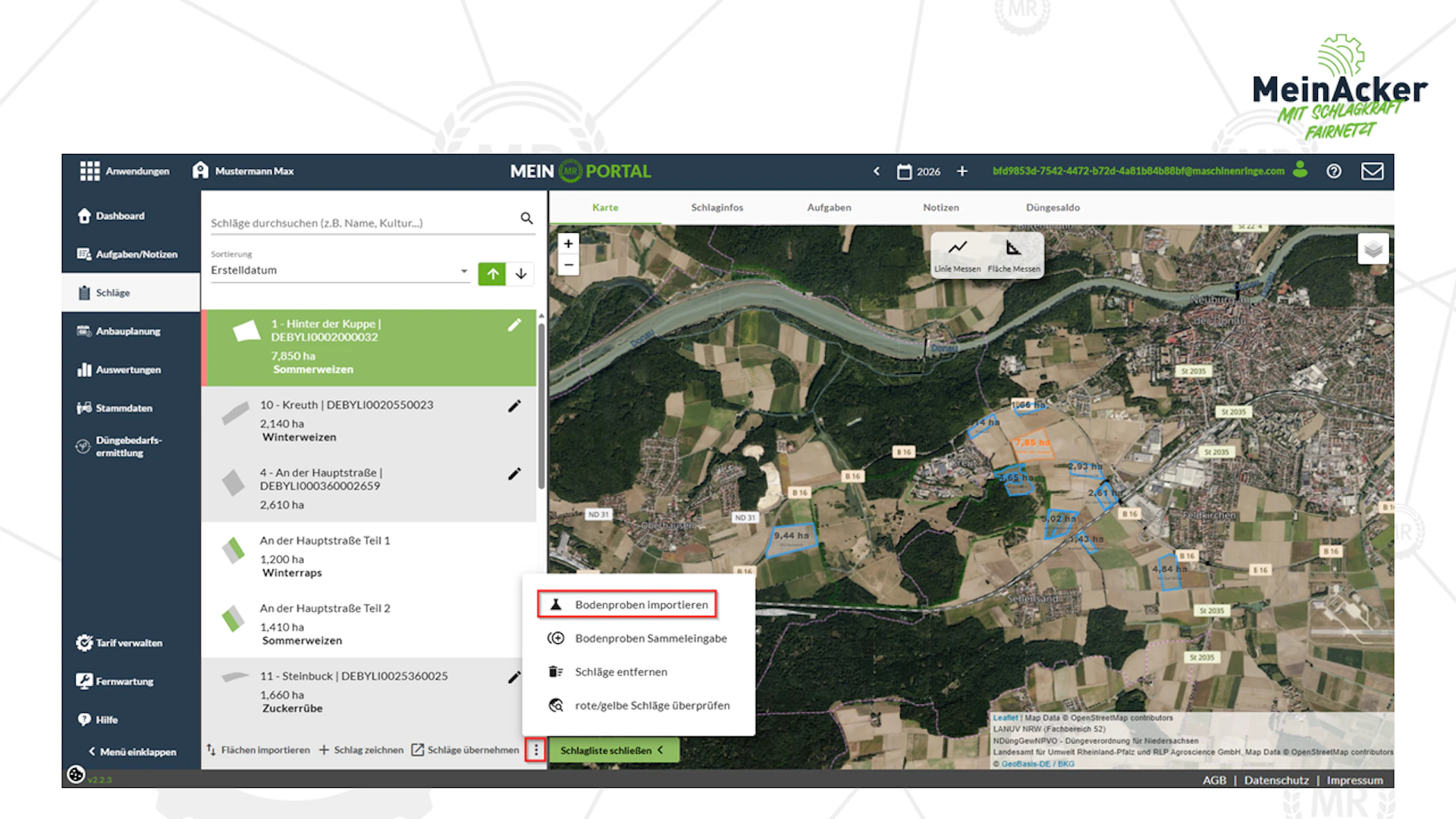This screenshot has height=819, width=1456.
Task: Close list with Schlagliste schließen
Action: (x=613, y=750)
